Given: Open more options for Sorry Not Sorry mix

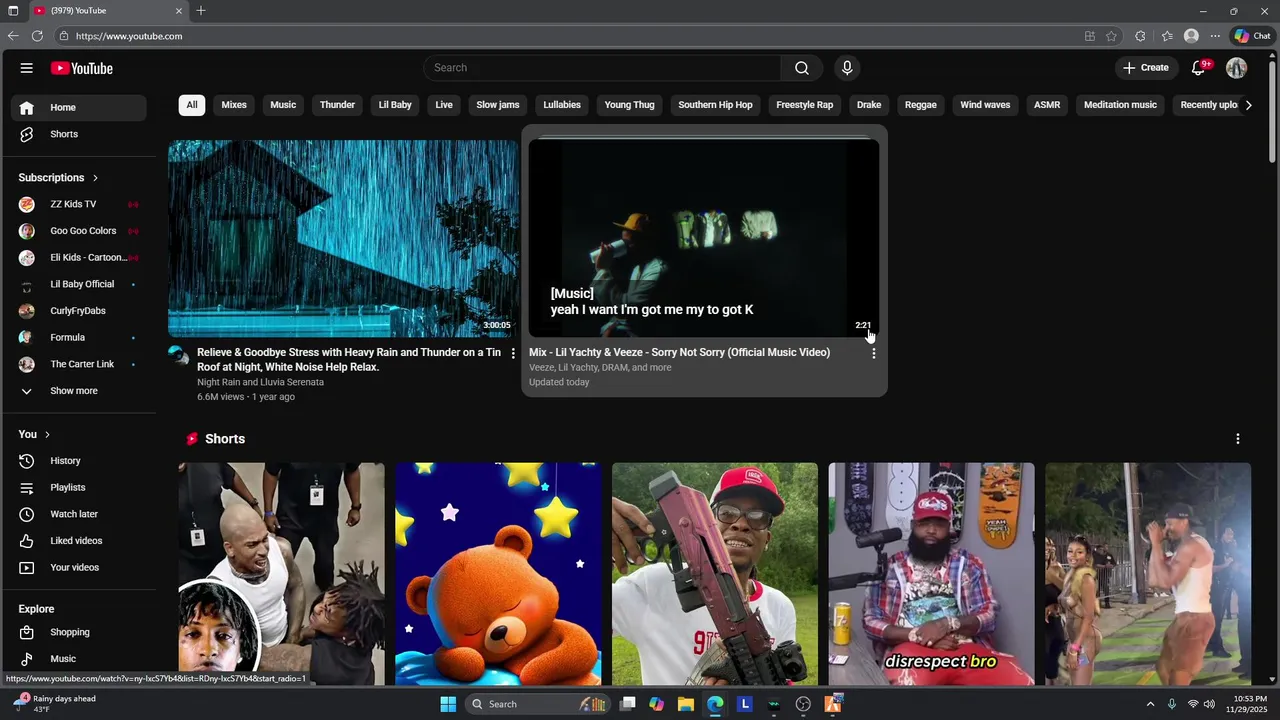Looking at the screenshot, I should point(873,353).
